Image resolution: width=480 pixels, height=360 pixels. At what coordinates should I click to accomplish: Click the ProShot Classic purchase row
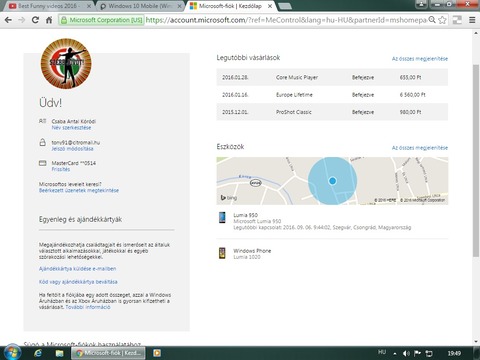(x=332, y=112)
